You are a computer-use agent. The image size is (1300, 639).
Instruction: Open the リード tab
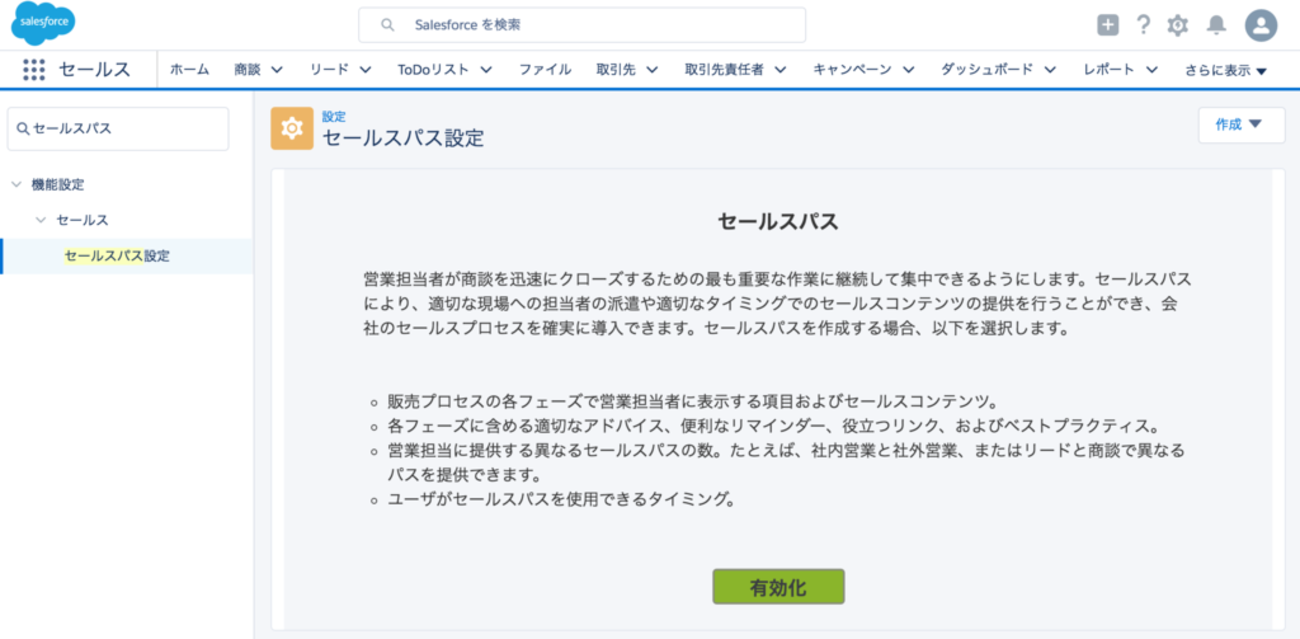point(329,69)
